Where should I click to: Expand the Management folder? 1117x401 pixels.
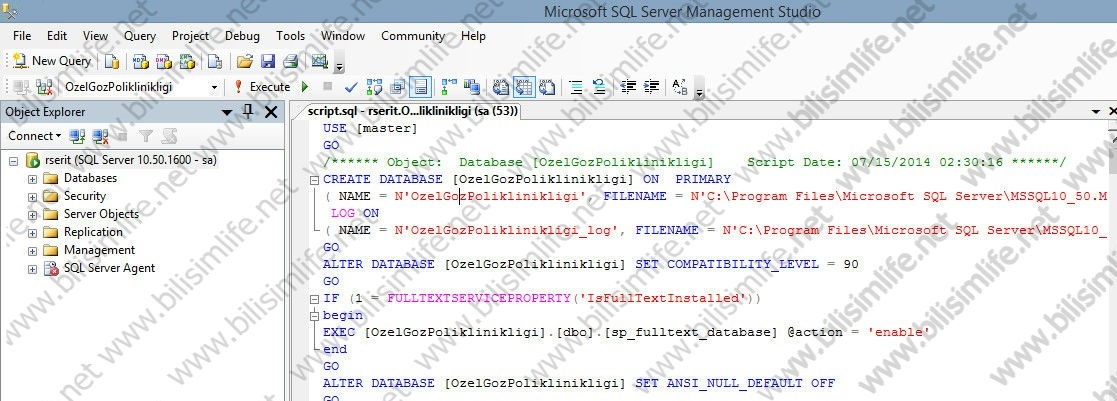pos(32,251)
